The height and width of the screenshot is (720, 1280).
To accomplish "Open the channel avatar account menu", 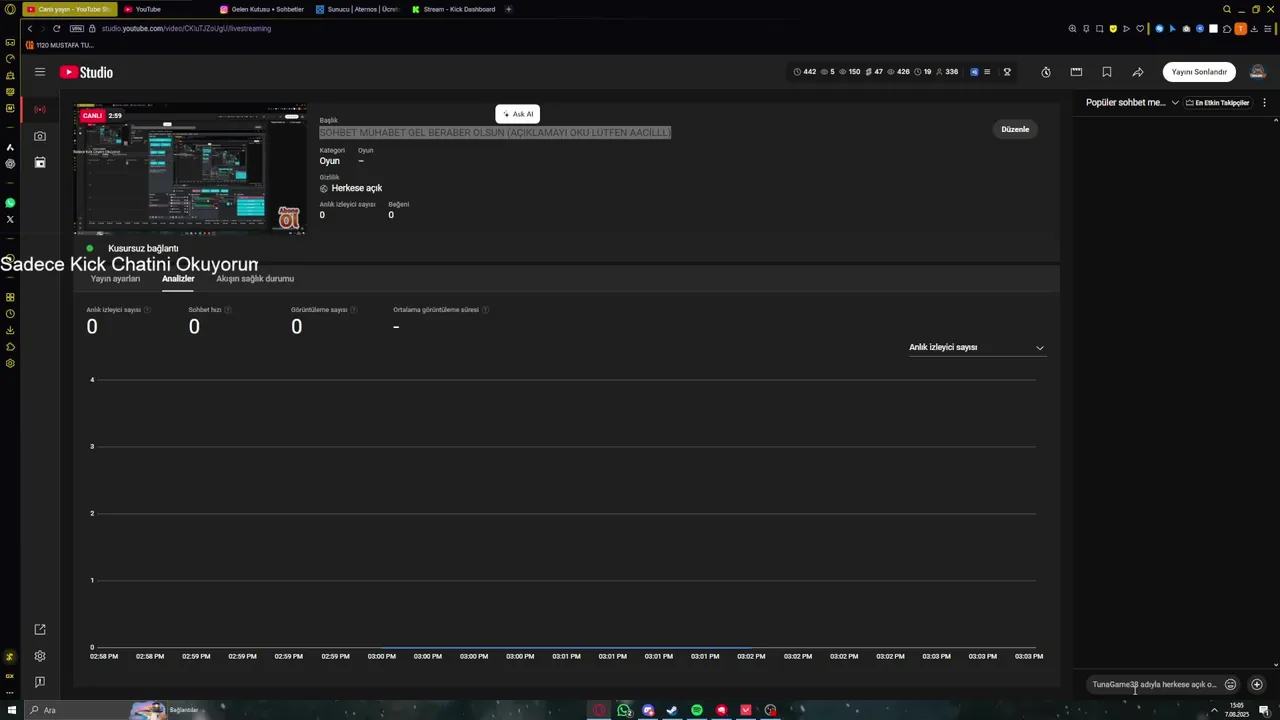I will coord(1258,72).
